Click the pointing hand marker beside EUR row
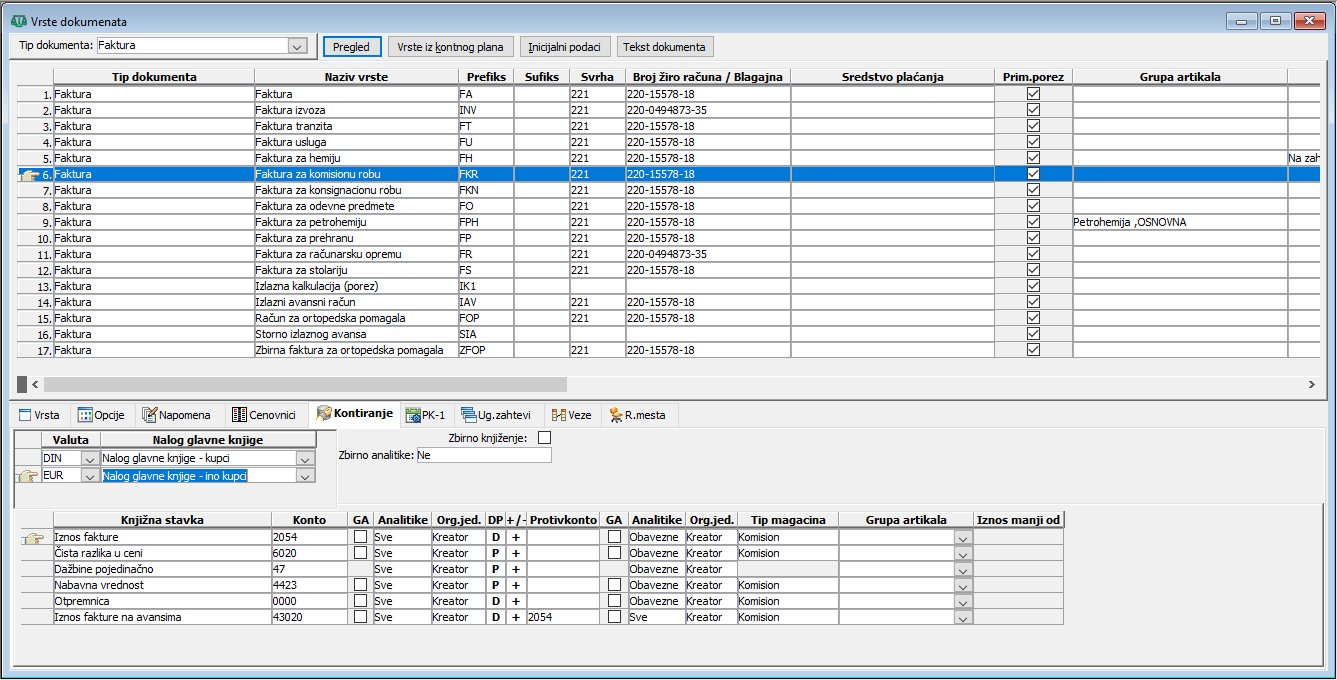The height and width of the screenshot is (680, 1337). click(x=28, y=476)
